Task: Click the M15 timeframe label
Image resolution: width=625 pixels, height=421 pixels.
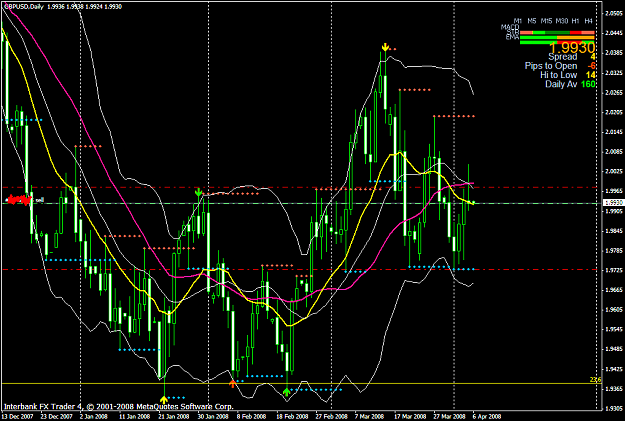Action: coord(546,21)
